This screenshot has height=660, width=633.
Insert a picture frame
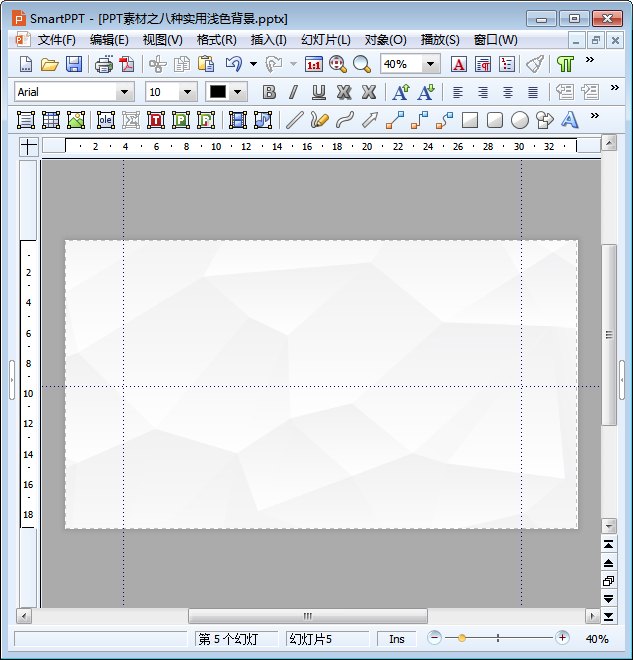coord(76,120)
